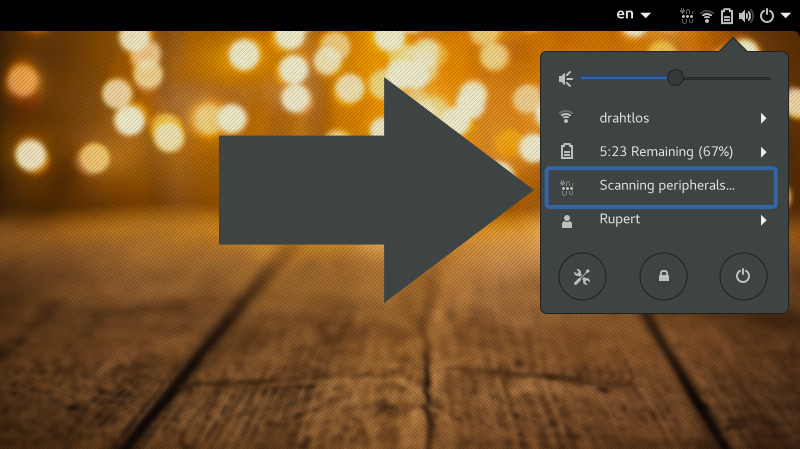Expand the Rupert user submenu arrow
The image size is (800, 449).
763,220
